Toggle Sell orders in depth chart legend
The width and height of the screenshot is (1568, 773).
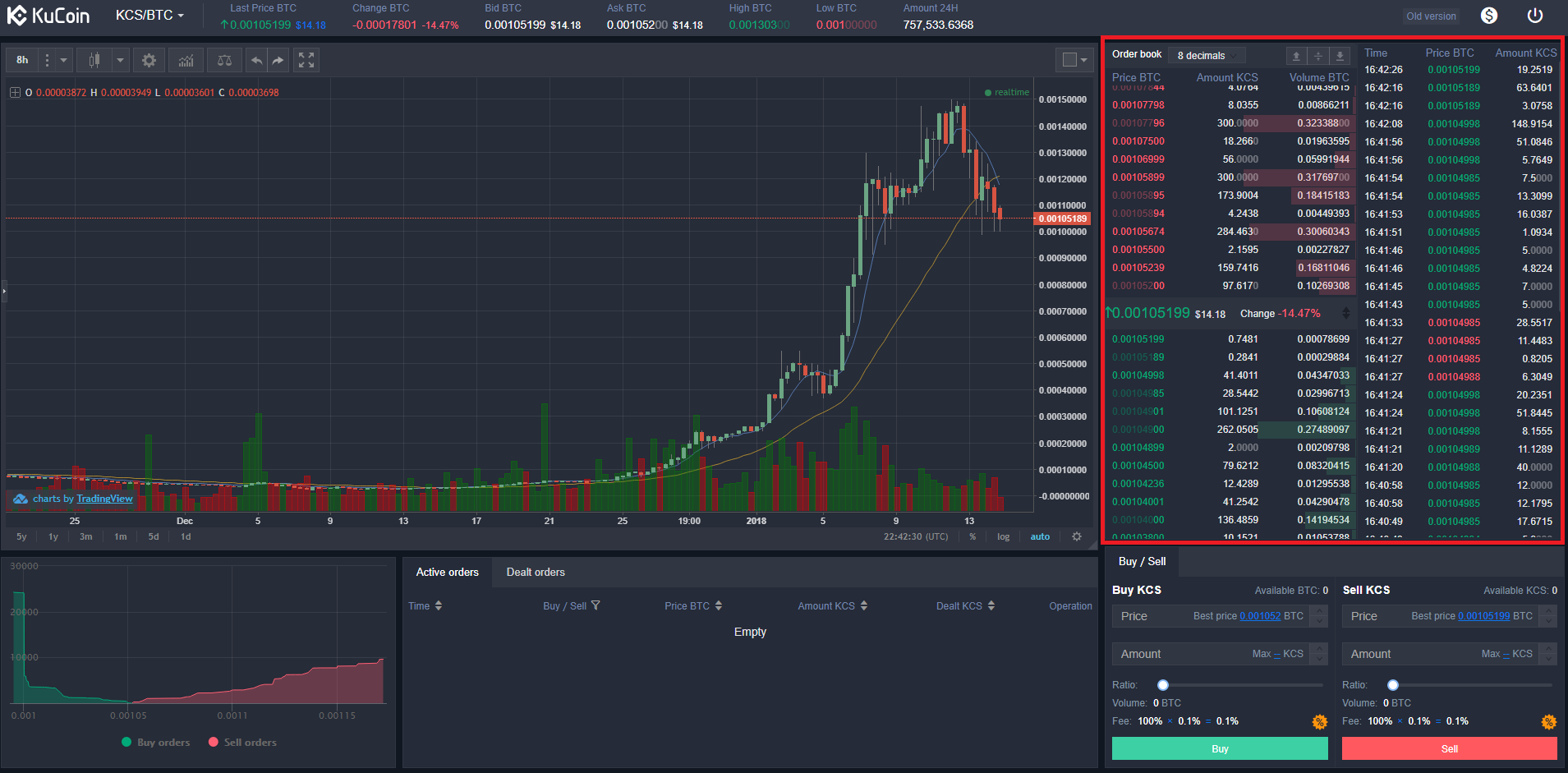point(242,742)
